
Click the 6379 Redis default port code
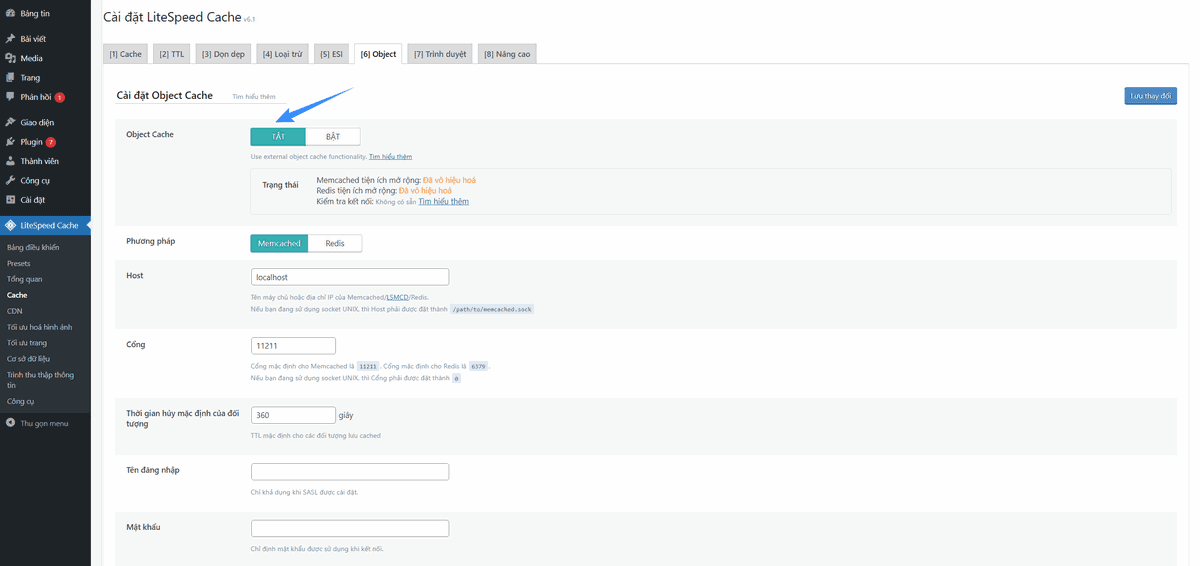point(478,367)
